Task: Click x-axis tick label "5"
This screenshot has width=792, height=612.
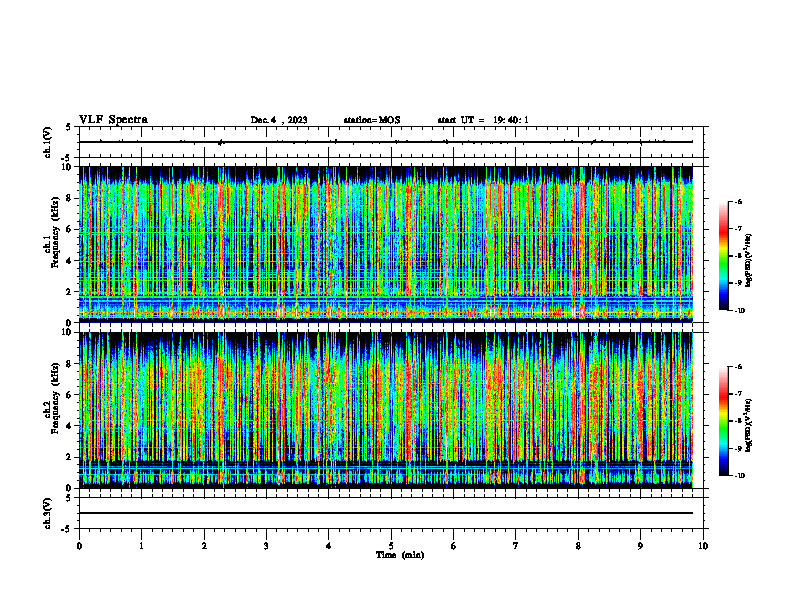Action: (391, 546)
